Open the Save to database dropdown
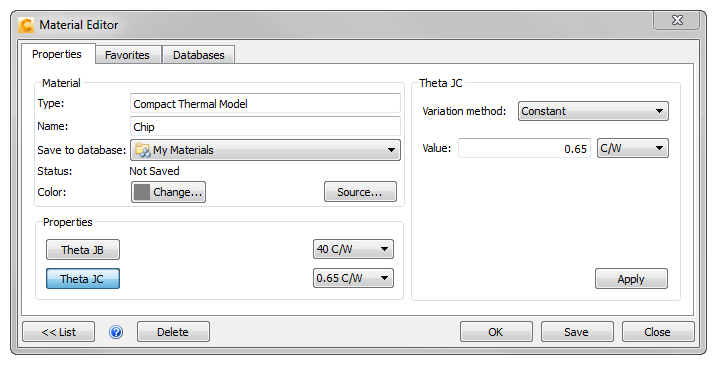The image size is (717, 365). point(265,150)
